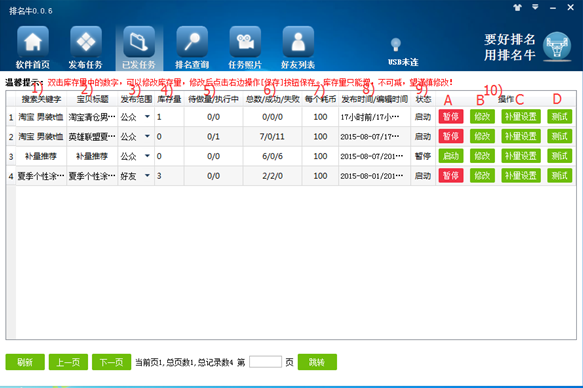Click 启动 button in row 3

[451, 156]
